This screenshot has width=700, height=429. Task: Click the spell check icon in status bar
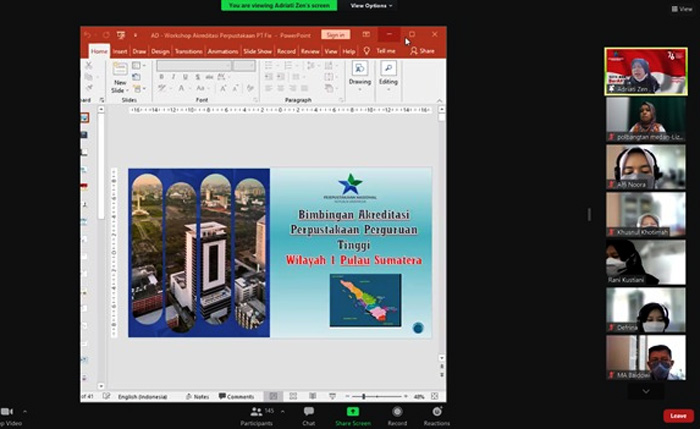point(106,396)
